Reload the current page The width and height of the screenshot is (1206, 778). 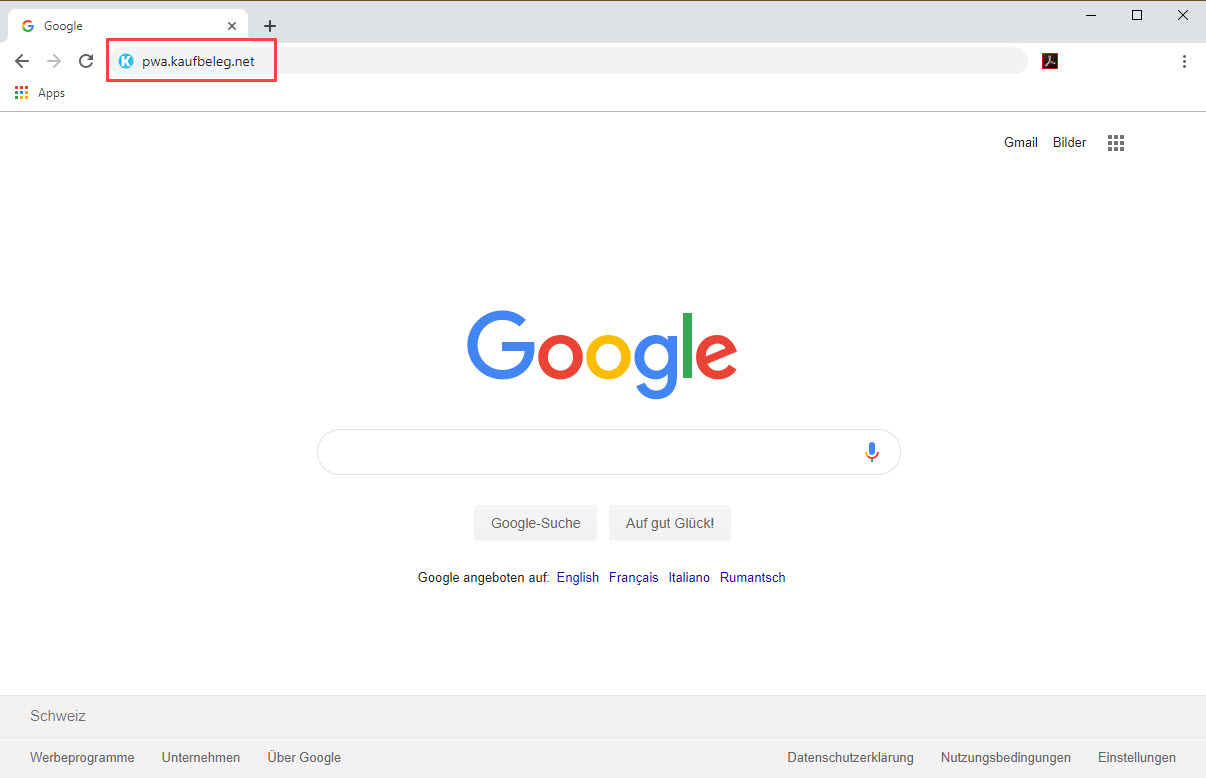tap(86, 61)
